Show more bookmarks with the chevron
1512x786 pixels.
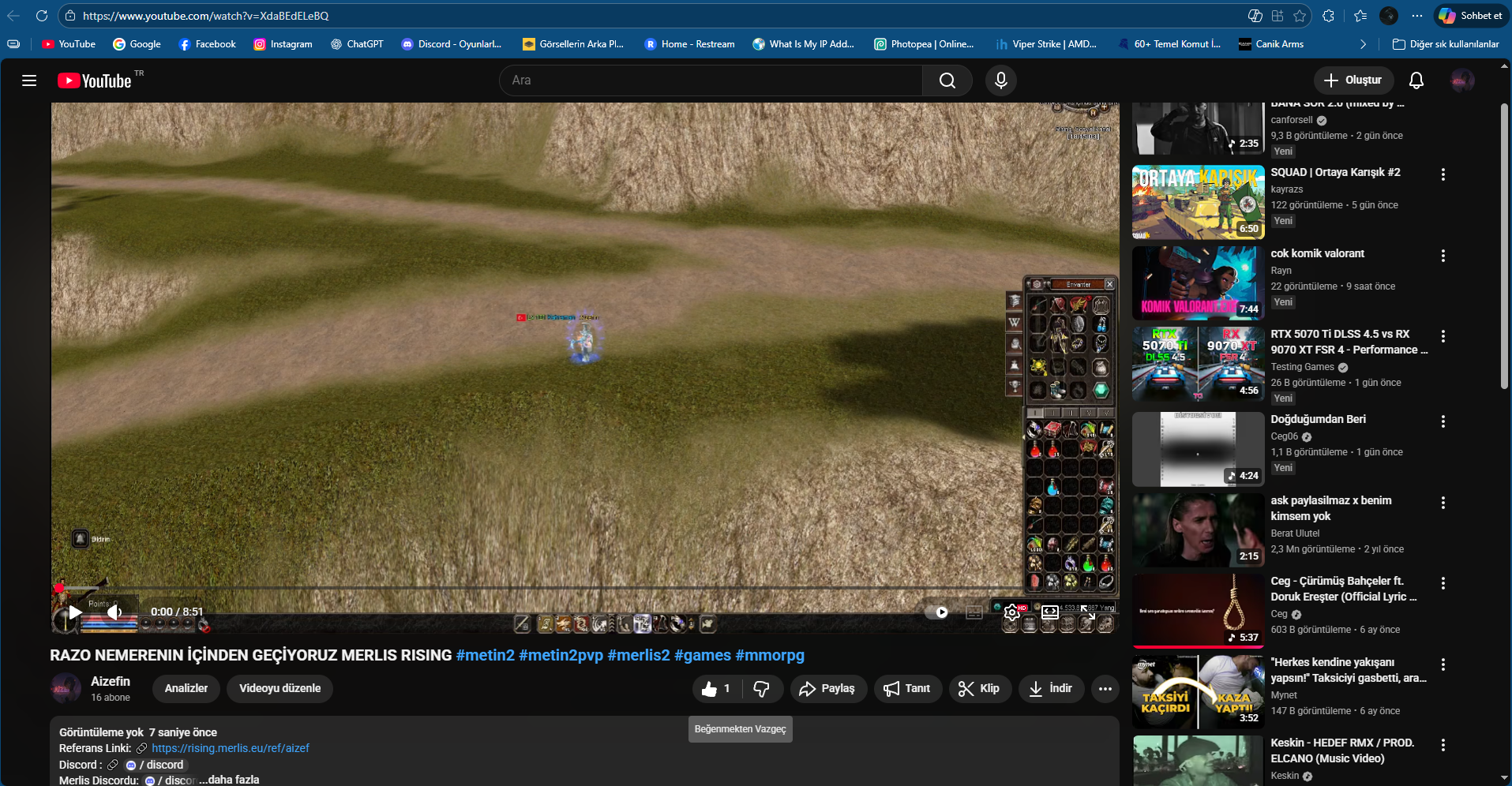(x=1363, y=44)
